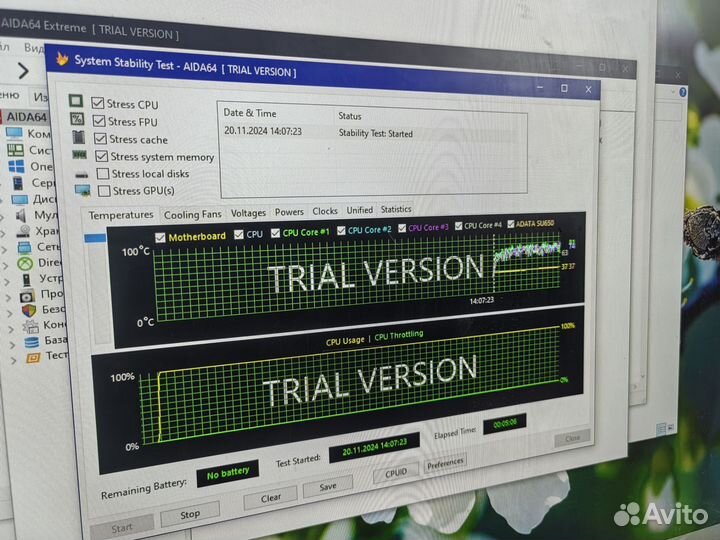Click the memory module icon beside Stress system memory

(x=79, y=156)
